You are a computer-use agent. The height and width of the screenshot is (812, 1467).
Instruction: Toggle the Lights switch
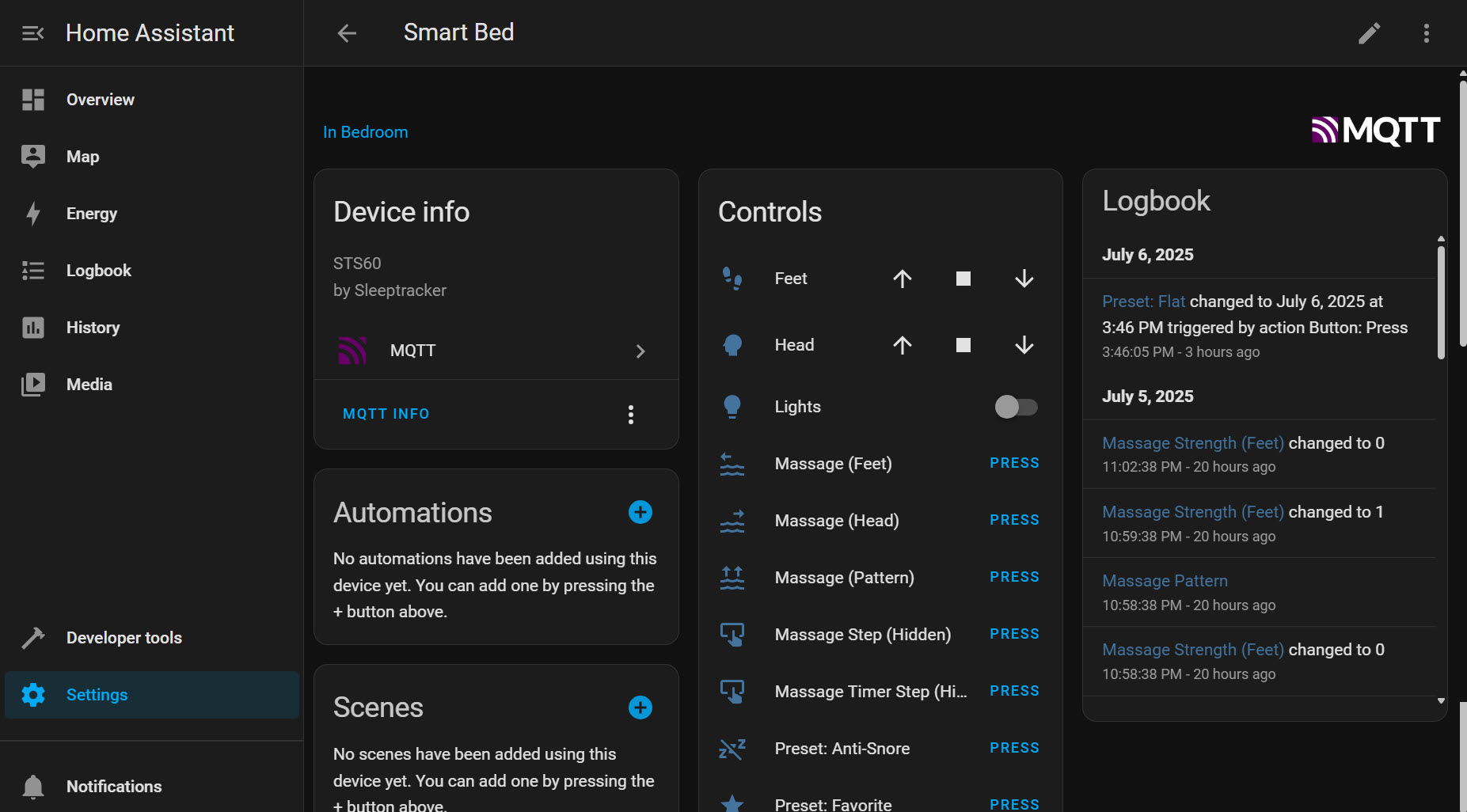(x=1016, y=407)
